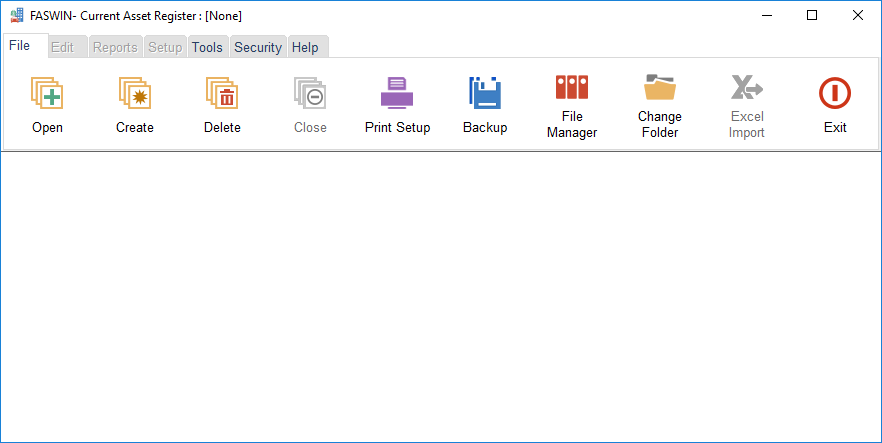
Task: Click the purple Print Setup printer icon
Action: pos(397,93)
